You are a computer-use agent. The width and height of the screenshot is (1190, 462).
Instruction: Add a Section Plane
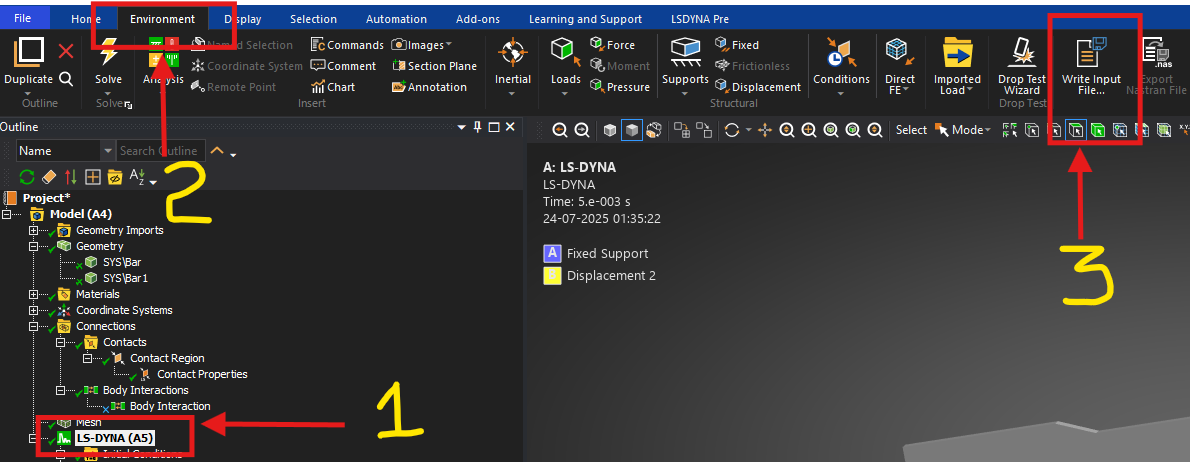tap(434, 66)
